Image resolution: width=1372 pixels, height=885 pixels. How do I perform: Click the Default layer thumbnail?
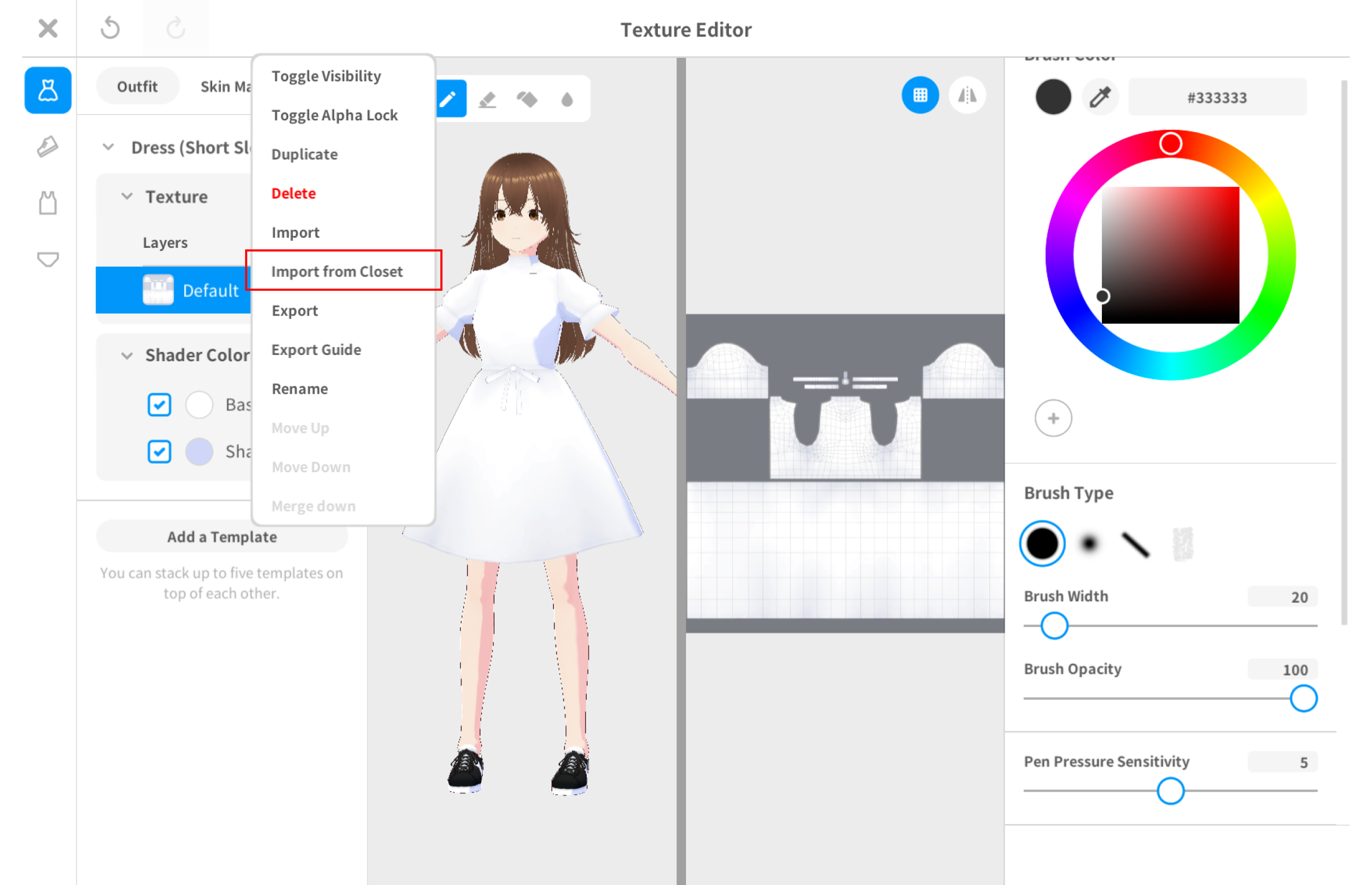coord(158,290)
